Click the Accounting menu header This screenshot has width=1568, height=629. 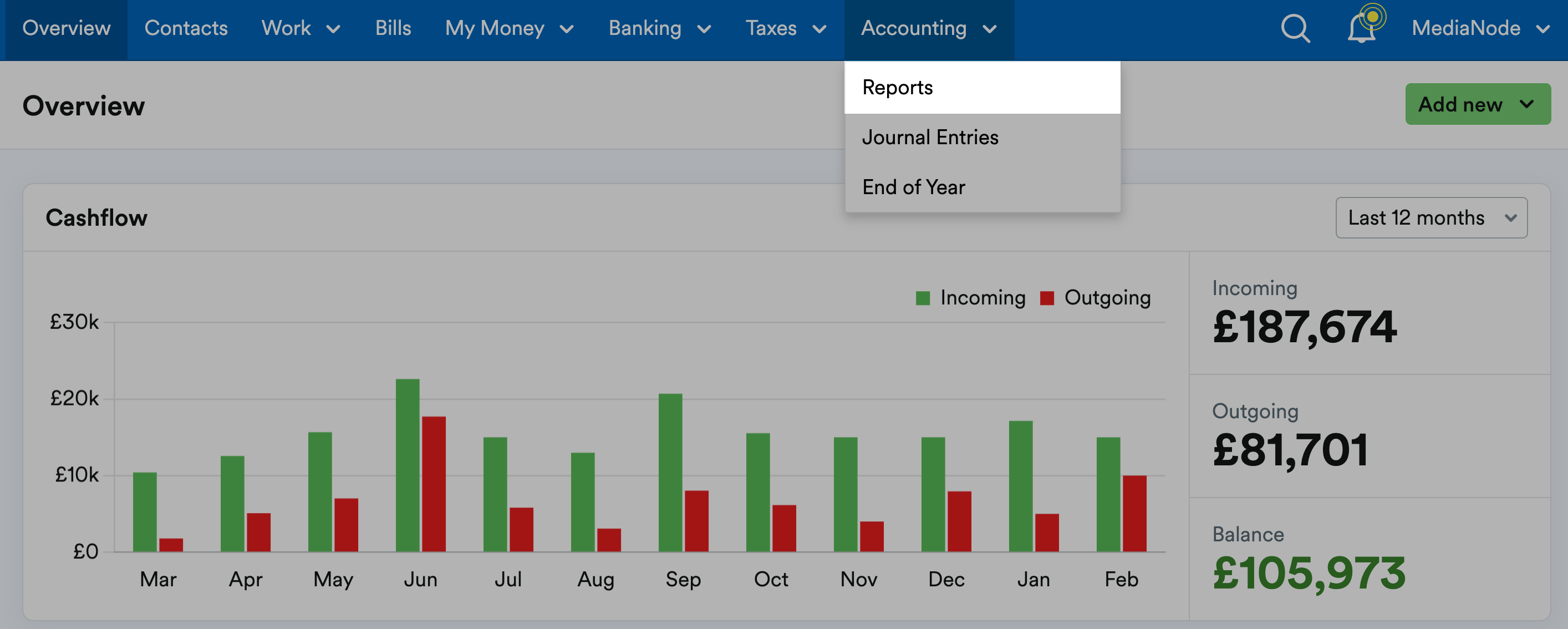(x=914, y=28)
